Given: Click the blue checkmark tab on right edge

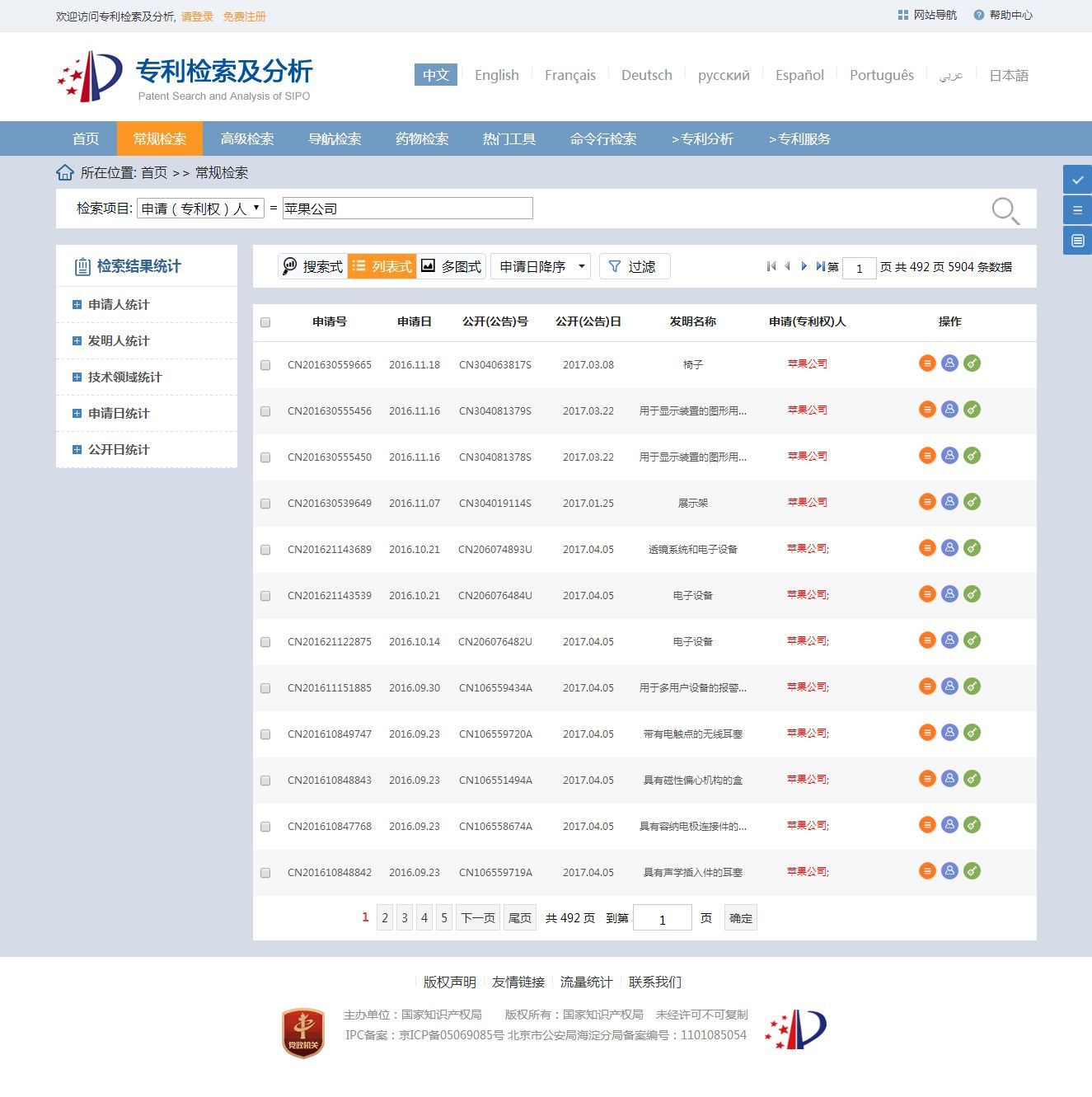Looking at the screenshot, I should click(1077, 179).
